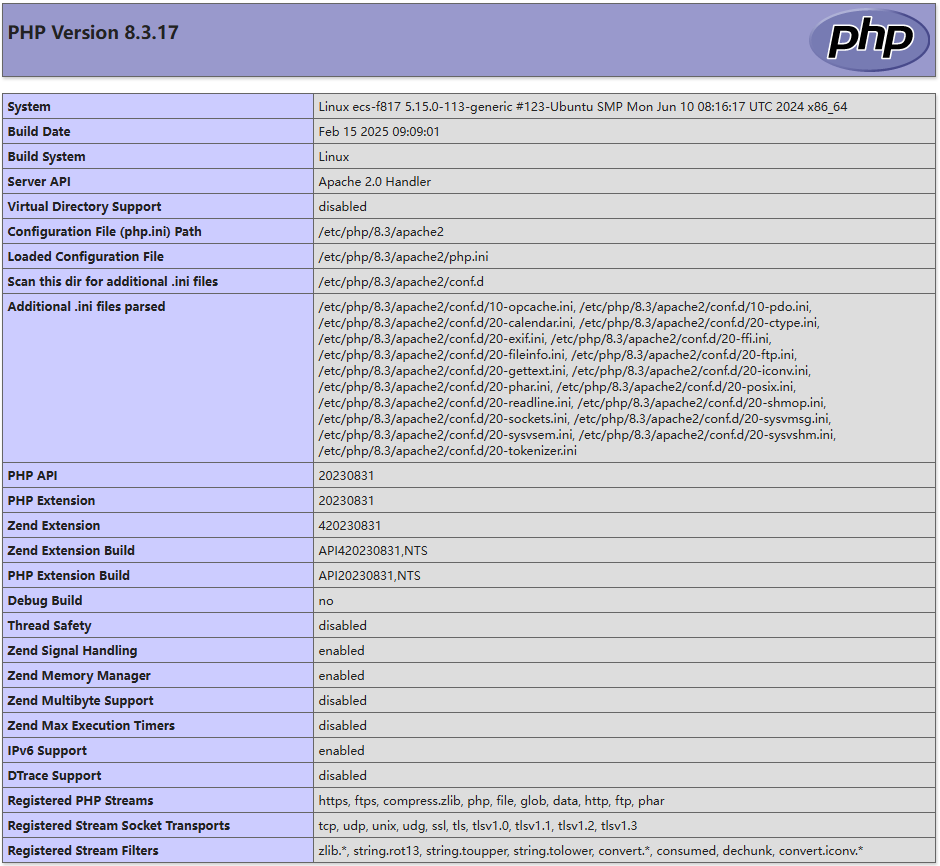Select the Apache 2.0 Handler value

tap(375, 182)
